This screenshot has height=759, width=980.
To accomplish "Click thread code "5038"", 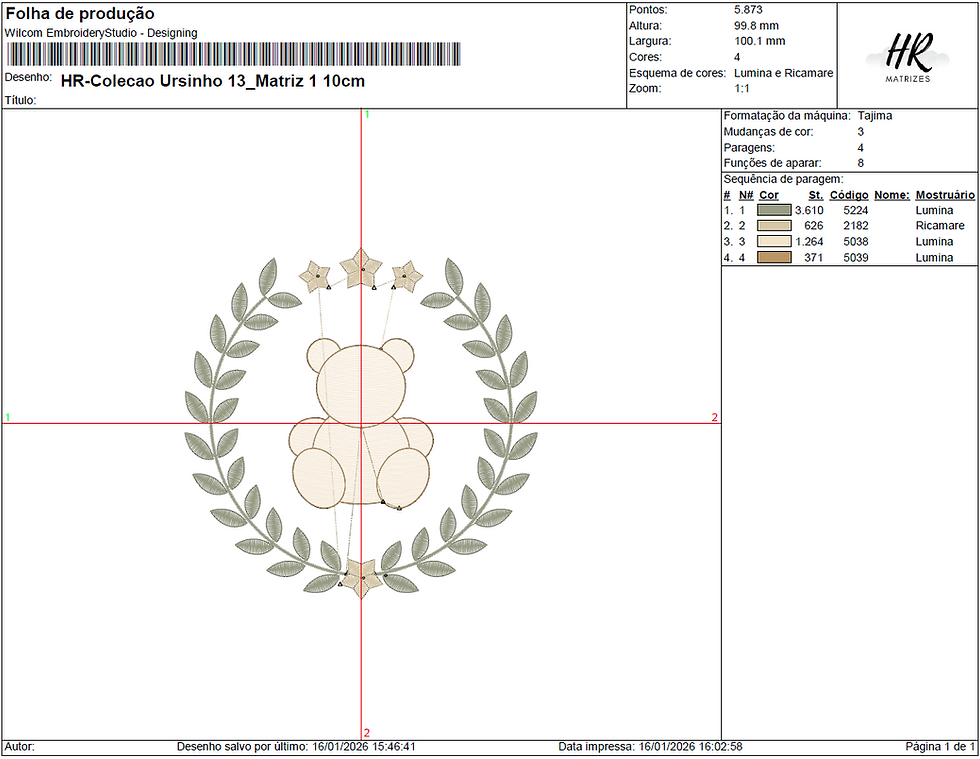I will pos(856,241).
